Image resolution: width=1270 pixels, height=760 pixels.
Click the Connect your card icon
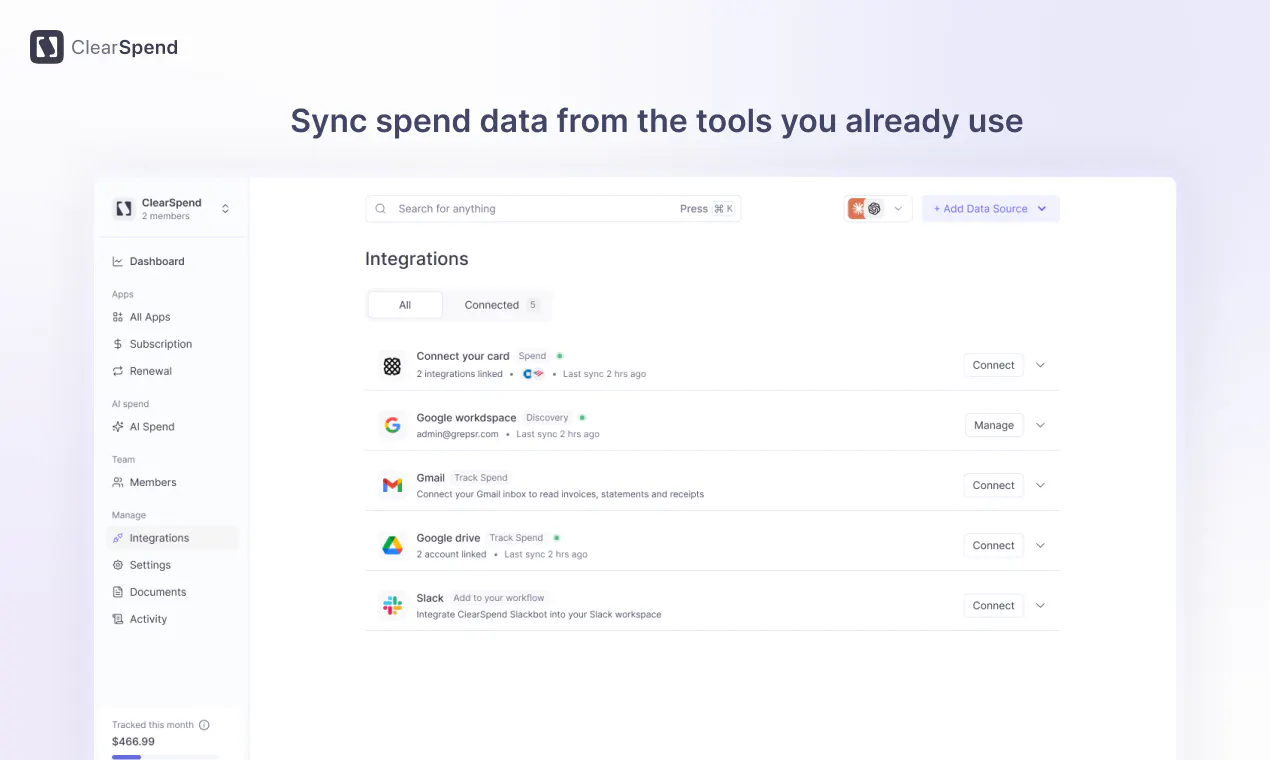click(x=392, y=366)
